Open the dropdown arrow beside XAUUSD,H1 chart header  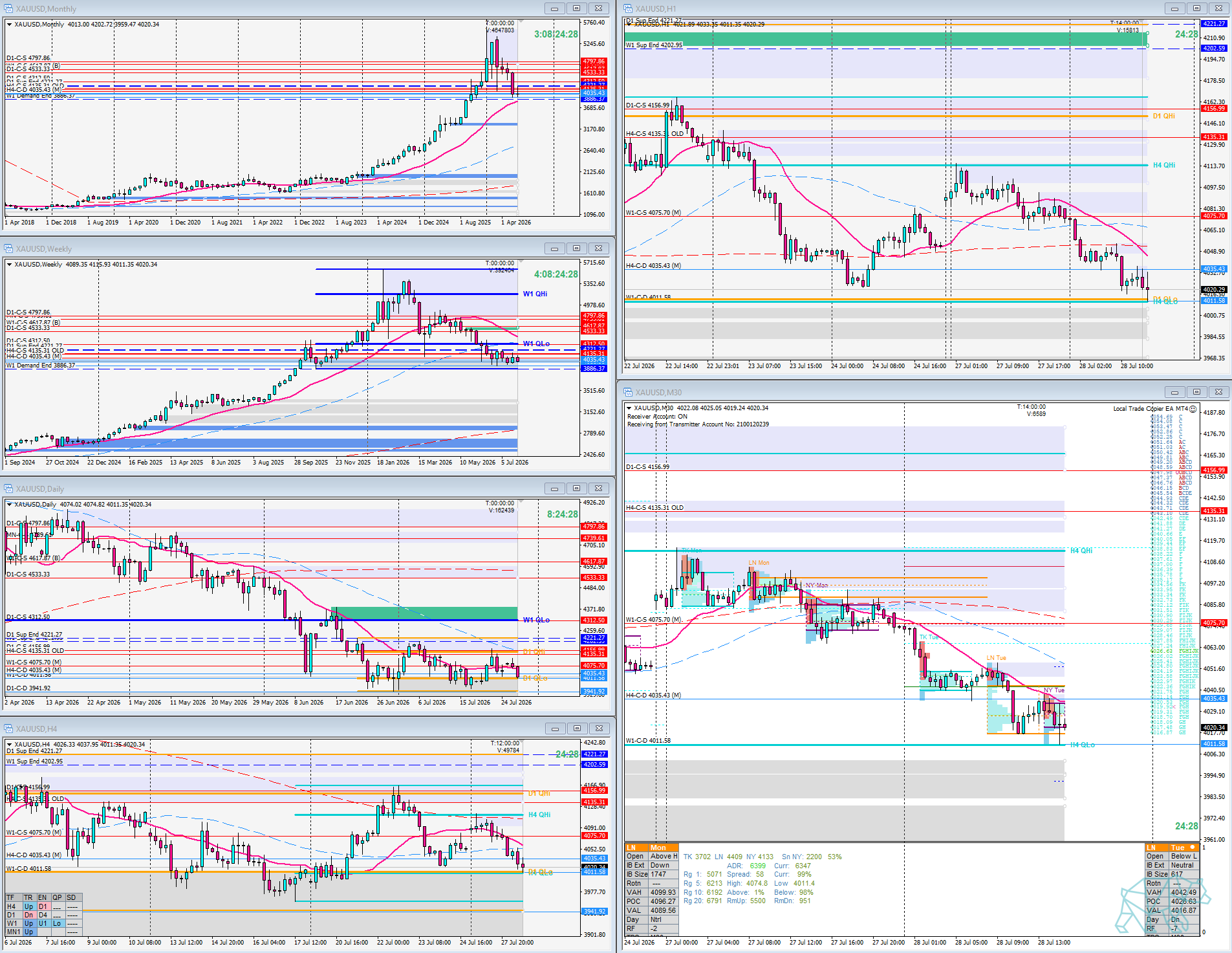click(x=629, y=25)
